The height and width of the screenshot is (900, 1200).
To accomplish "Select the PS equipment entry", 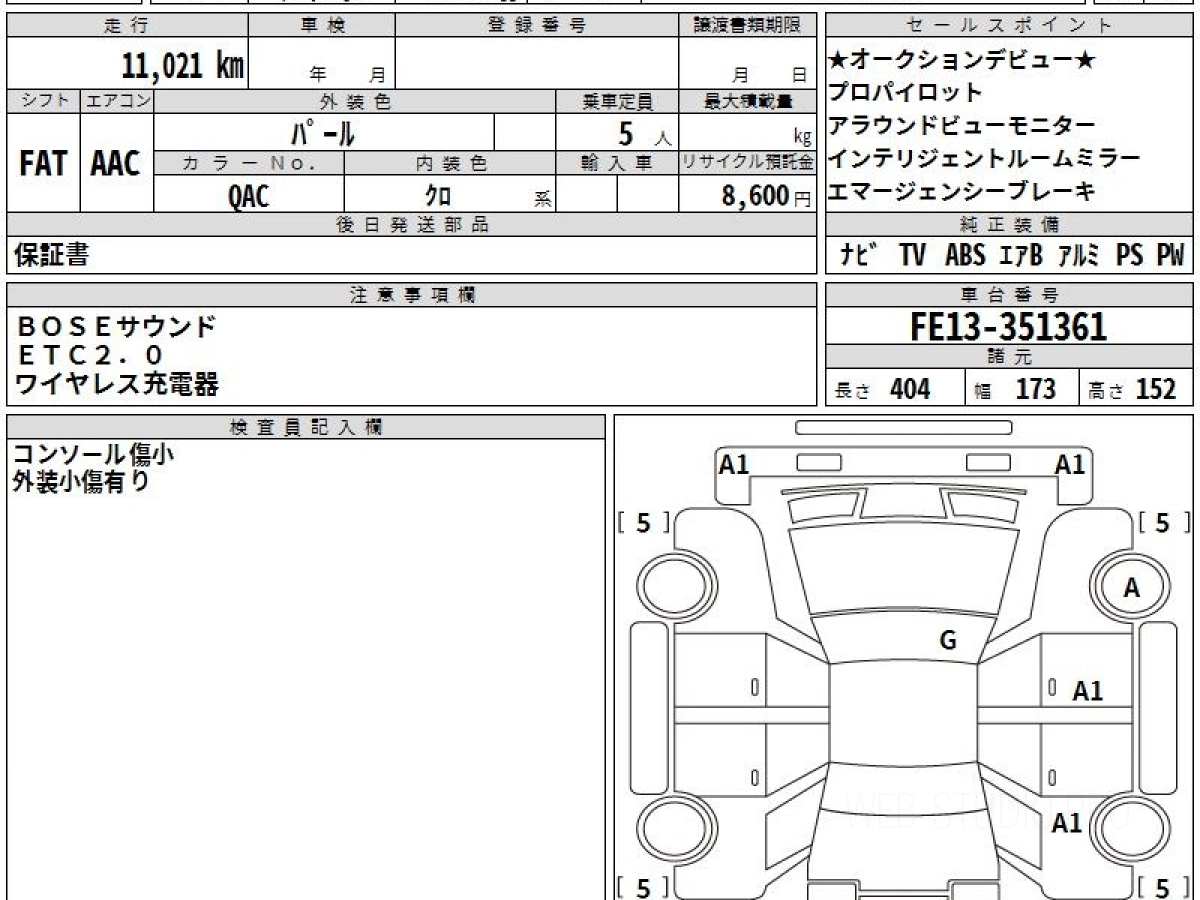I will click(1130, 255).
